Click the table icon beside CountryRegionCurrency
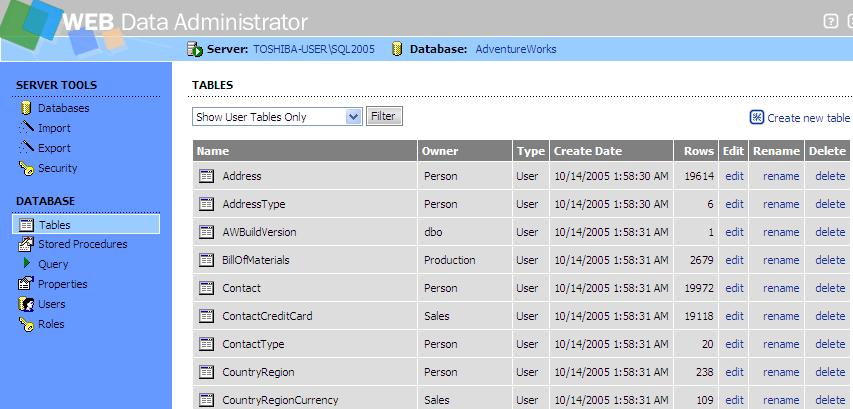853x409 pixels. (206, 400)
